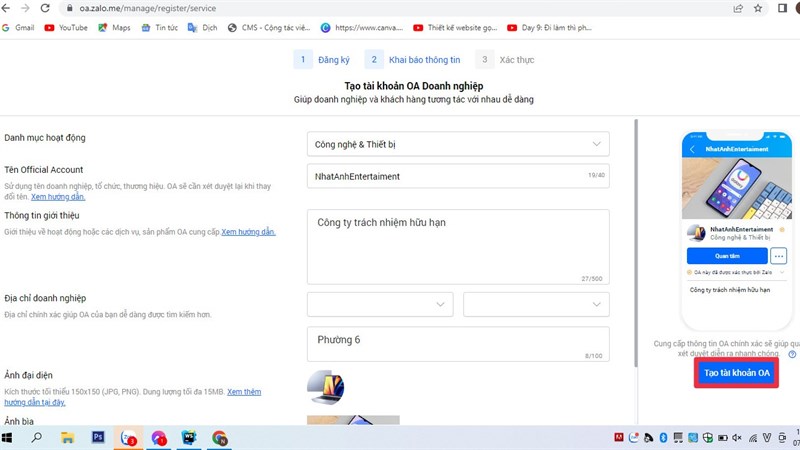Image resolution: width=800 pixels, height=450 pixels.
Task: Click the red M tray icon
Action: click(x=619, y=437)
